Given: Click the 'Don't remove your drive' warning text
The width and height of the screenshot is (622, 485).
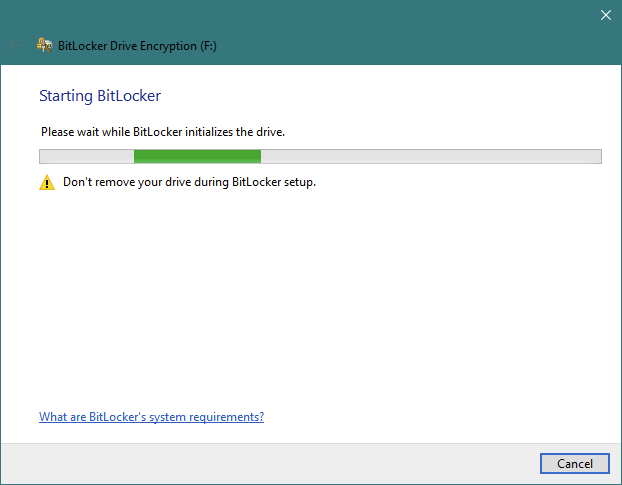Looking at the screenshot, I should point(189,182).
